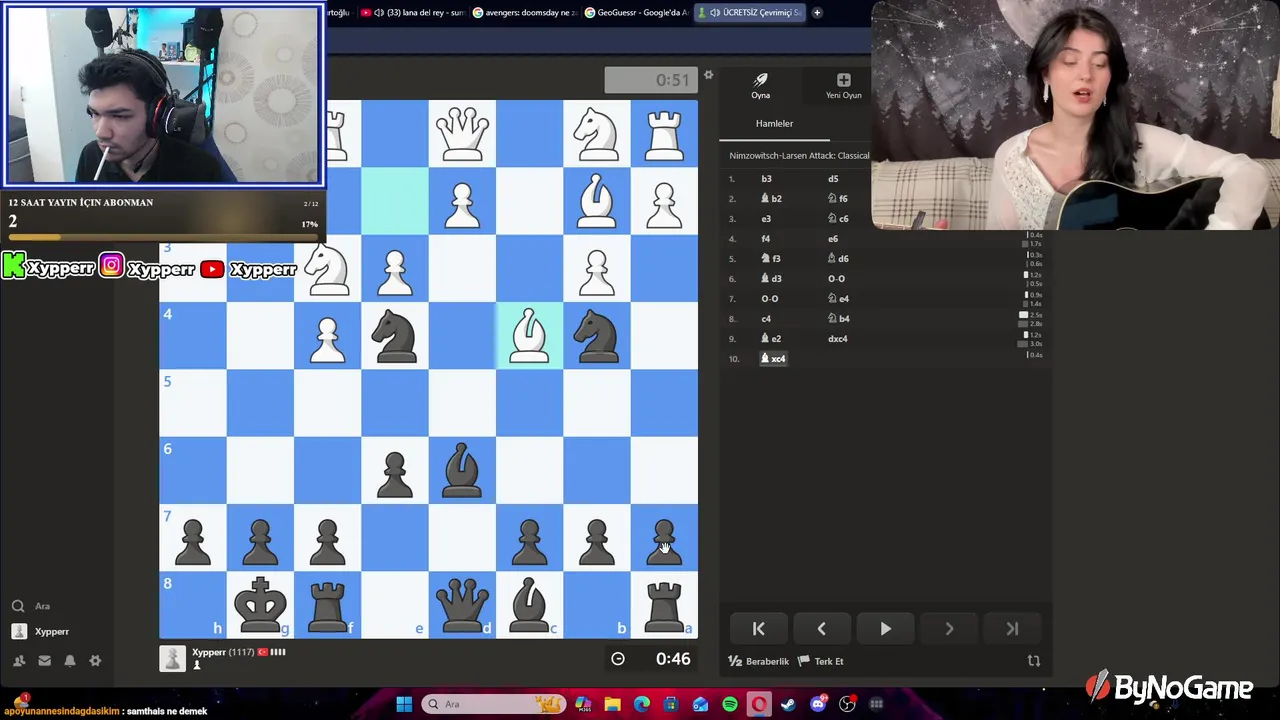Select move 4 f4 in move list
The height and width of the screenshot is (720, 1280).
(766, 238)
